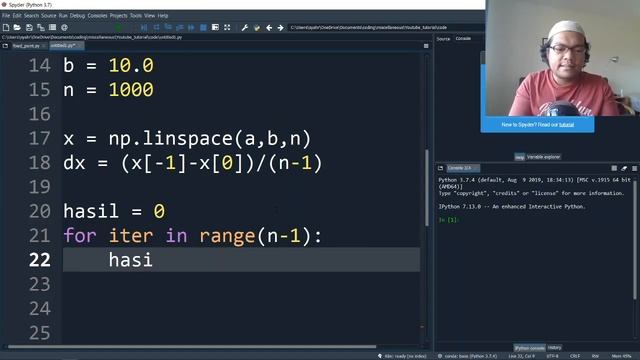Click the working directory path field
640x360 pixels.
point(386,27)
